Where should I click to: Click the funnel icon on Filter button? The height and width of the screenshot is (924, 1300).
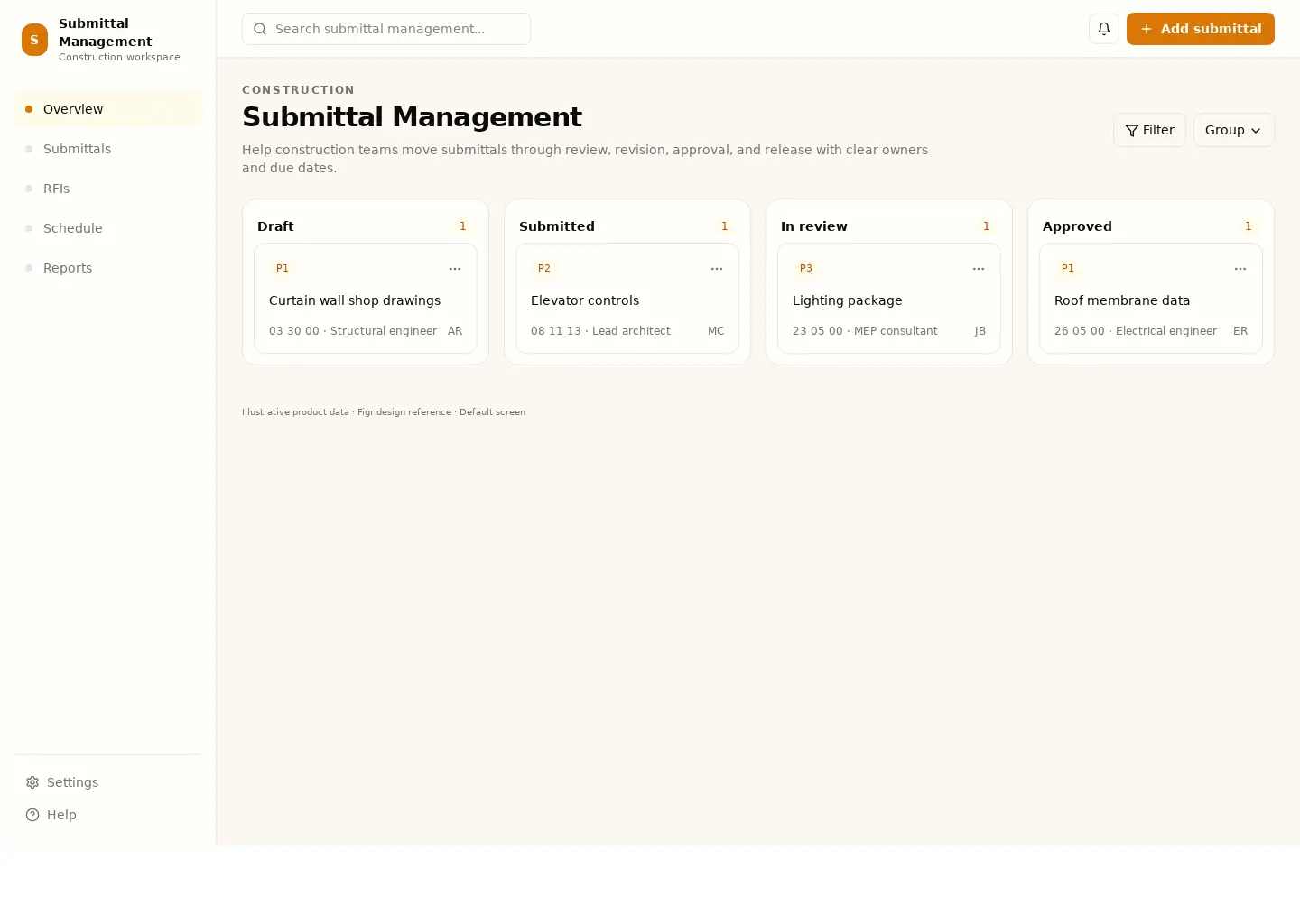point(1132,131)
